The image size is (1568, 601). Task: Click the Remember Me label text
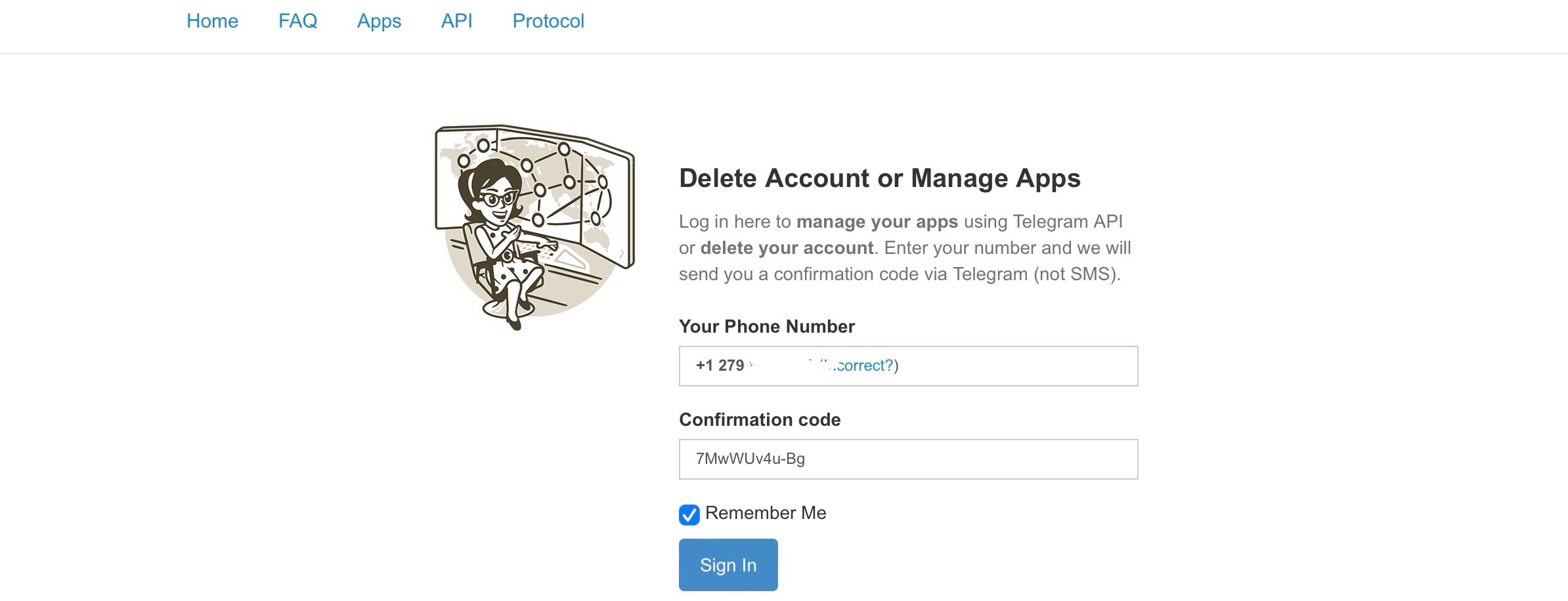click(766, 513)
